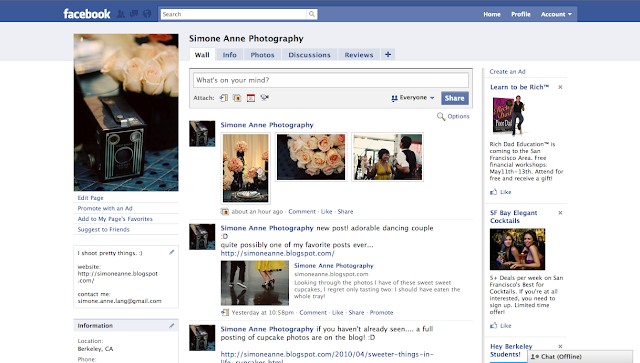The width and height of the screenshot is (640, 363).
Task: Click the Rich Dad ad image
Action: click(509, 116)
